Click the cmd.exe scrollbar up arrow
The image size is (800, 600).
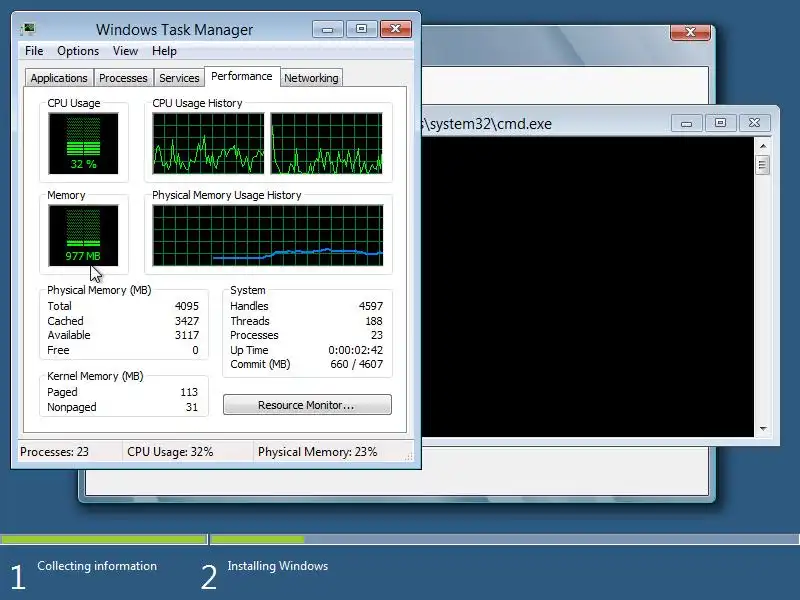(x=763, y=146)
